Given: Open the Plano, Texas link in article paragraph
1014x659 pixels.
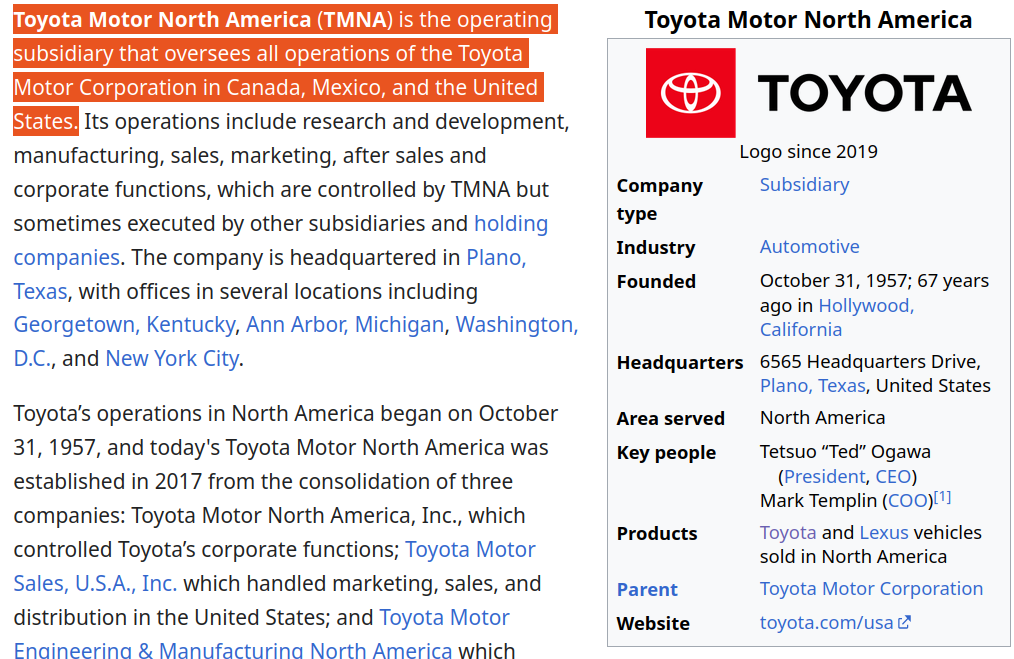Looking at the screenshot, I should tap(496, 258).
